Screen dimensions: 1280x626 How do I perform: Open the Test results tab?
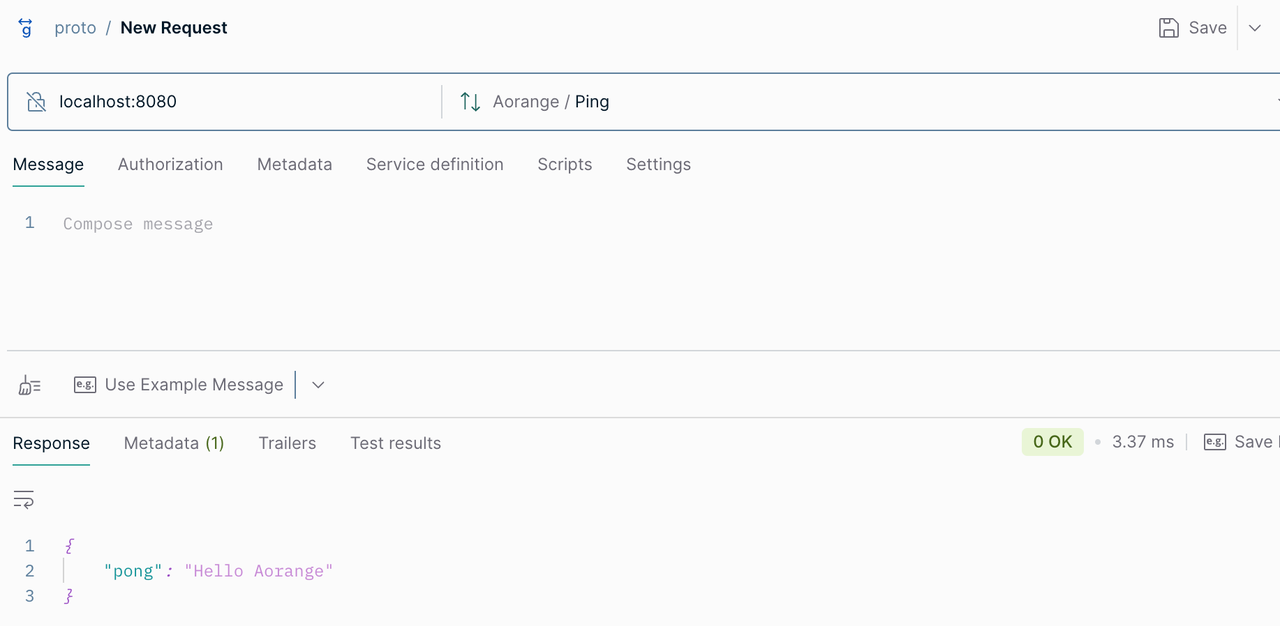[395, 443]
